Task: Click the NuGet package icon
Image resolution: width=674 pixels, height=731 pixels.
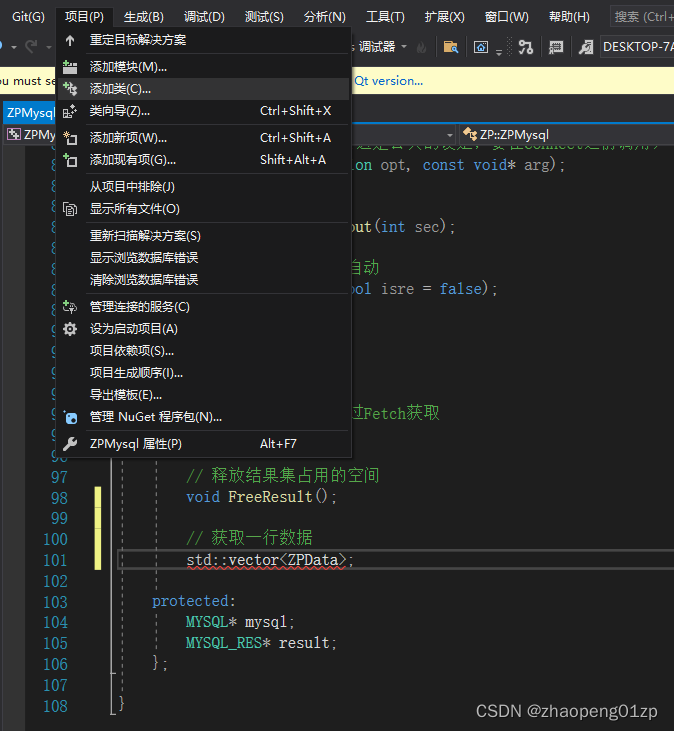Action: (70, 417)
